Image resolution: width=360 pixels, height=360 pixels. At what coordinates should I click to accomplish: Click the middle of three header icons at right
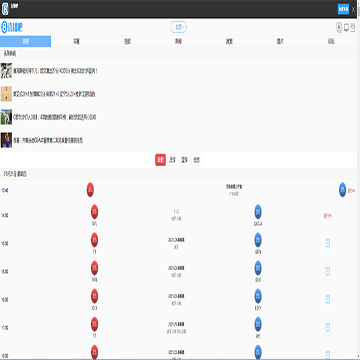[x=346, y=27]
